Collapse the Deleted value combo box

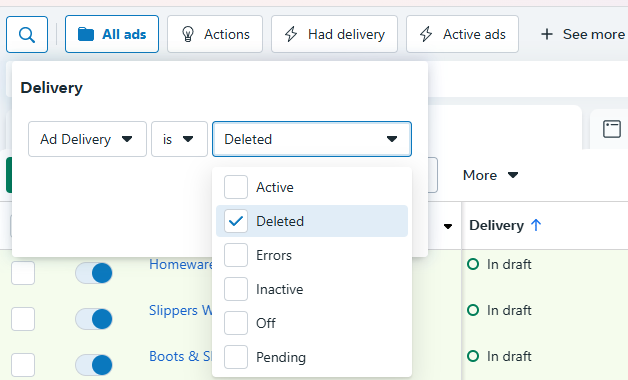tap(312, 139)
